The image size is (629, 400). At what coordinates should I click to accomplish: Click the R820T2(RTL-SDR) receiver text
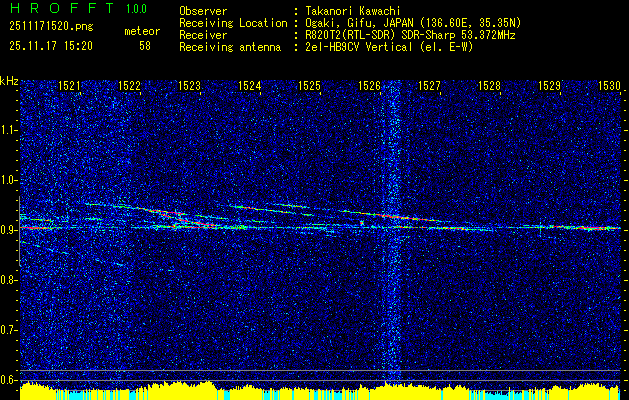(410, 35)
